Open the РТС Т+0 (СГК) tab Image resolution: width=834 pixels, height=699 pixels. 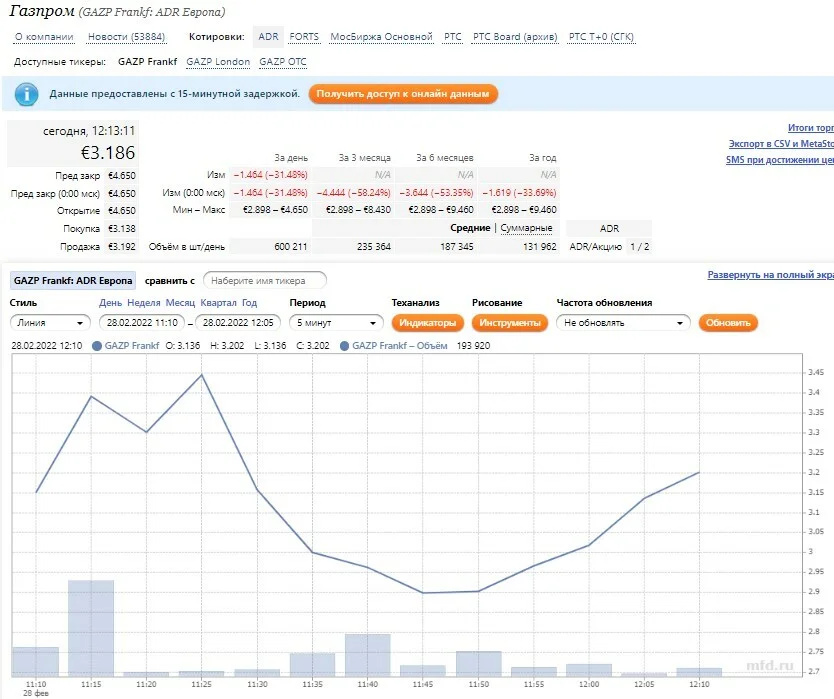(601, 37)
